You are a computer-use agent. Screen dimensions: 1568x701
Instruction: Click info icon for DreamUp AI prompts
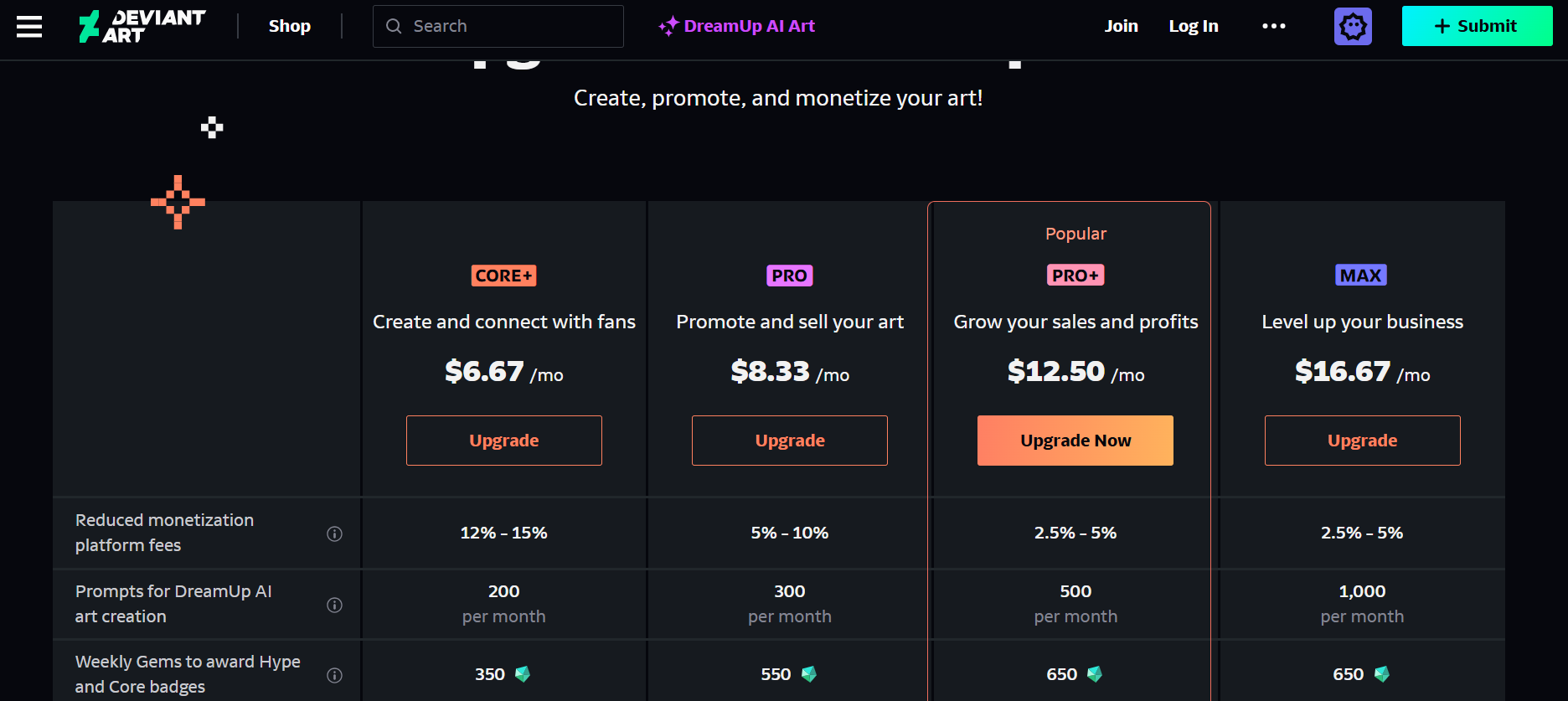point(334,605)
